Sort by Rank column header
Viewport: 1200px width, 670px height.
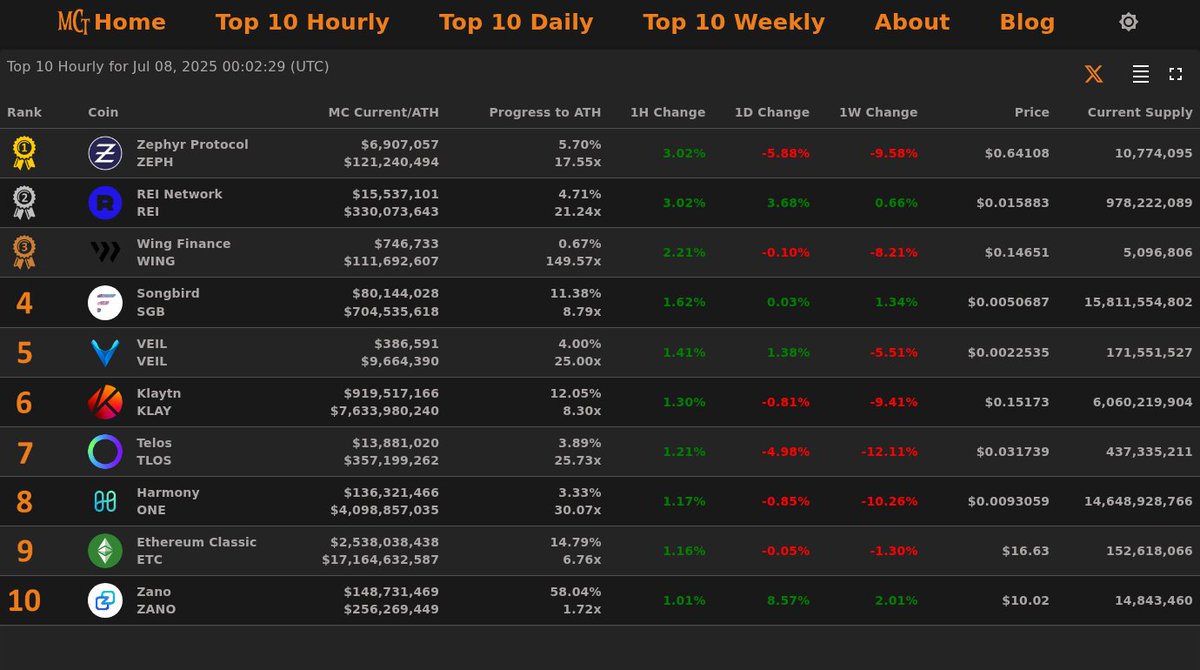pyautogui.click(x=24, y=113)
